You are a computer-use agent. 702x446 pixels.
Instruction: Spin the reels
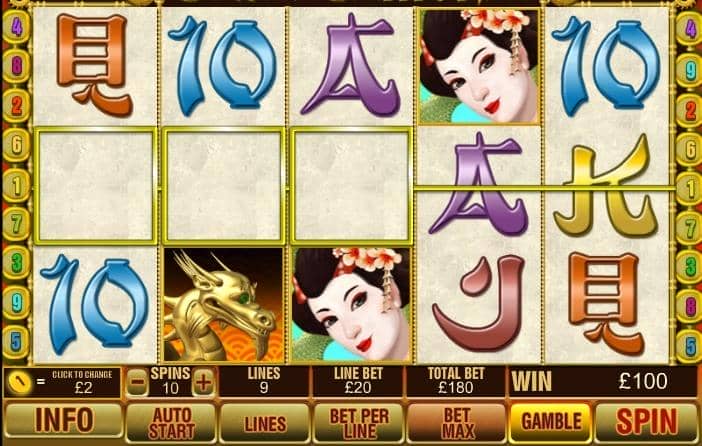click(646, 422)
